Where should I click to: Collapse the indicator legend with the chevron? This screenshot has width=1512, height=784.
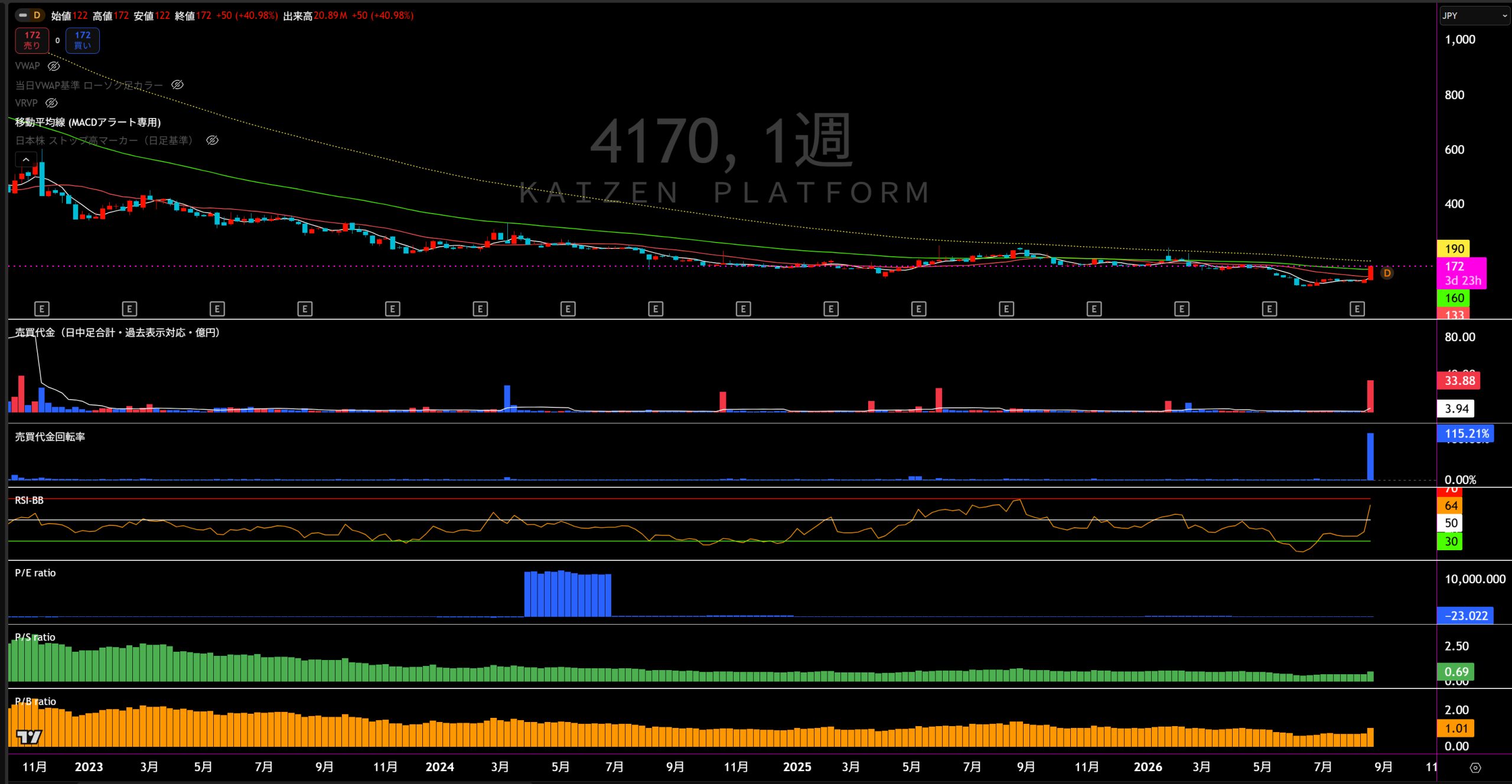pyautogui.click(x=26, y=159)
